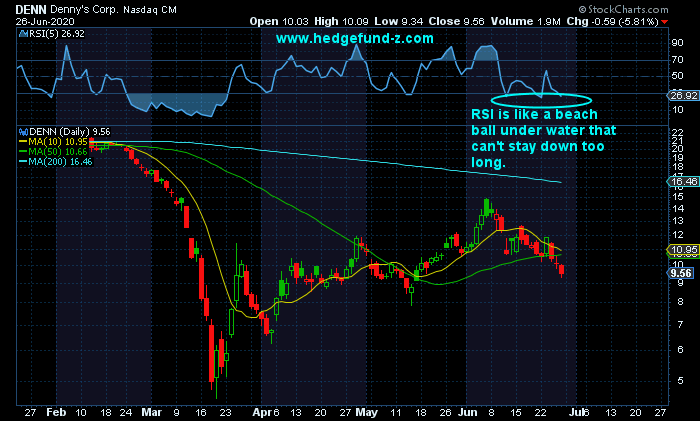Image resolution: width=700 pixels, height=421 pixels.
Task: Click the 10.95 MA(10) price tag on right axis
Action: [683, 250]
